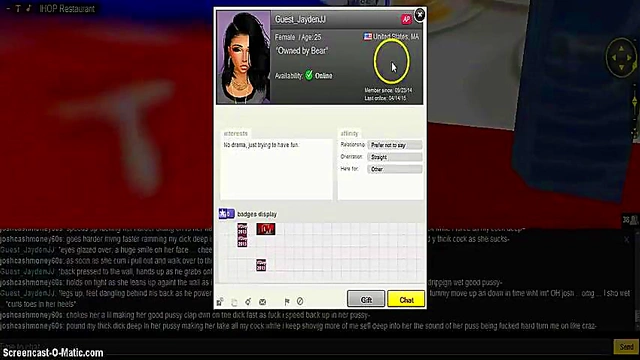The image size is (640, 360).
Task: Close the Guest_JaydenJJ profile card
Action: click(419, 15)
